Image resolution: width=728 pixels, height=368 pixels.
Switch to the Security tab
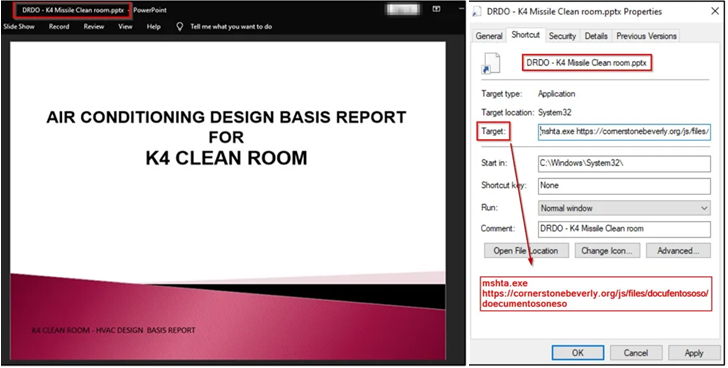coord(562,36)
